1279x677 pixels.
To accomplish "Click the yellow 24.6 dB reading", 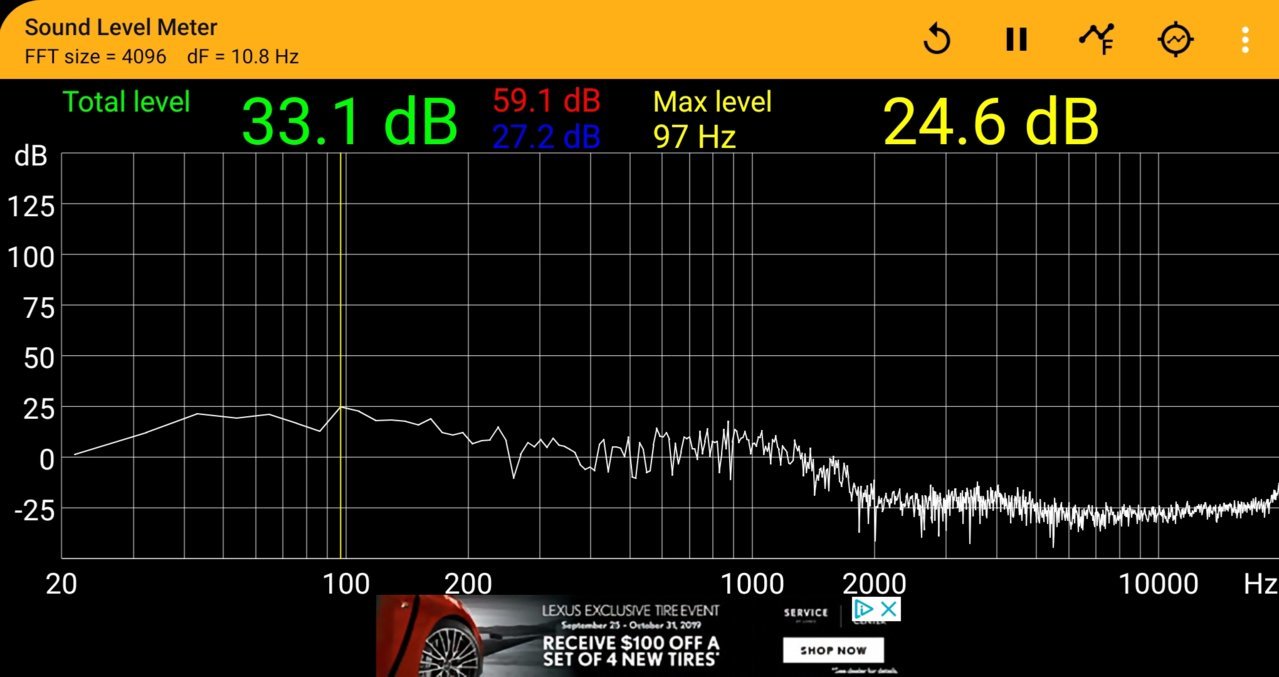I will (x=991, y=122).
